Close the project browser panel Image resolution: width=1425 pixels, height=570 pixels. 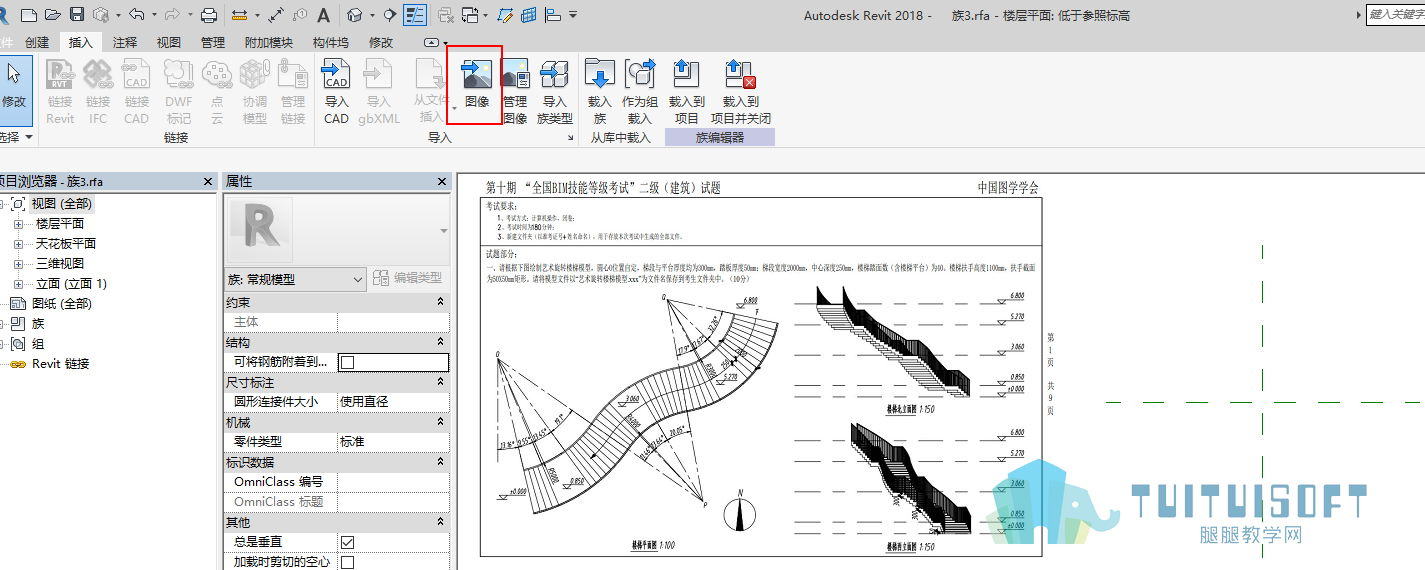[208, 182]
